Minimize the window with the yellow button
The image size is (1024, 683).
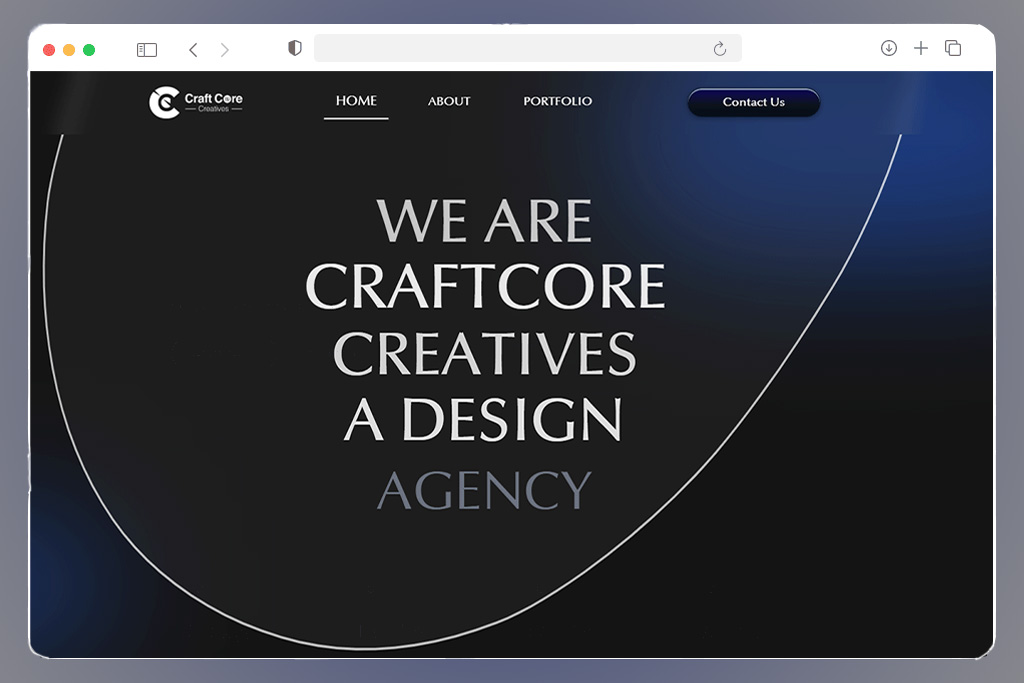69,50
